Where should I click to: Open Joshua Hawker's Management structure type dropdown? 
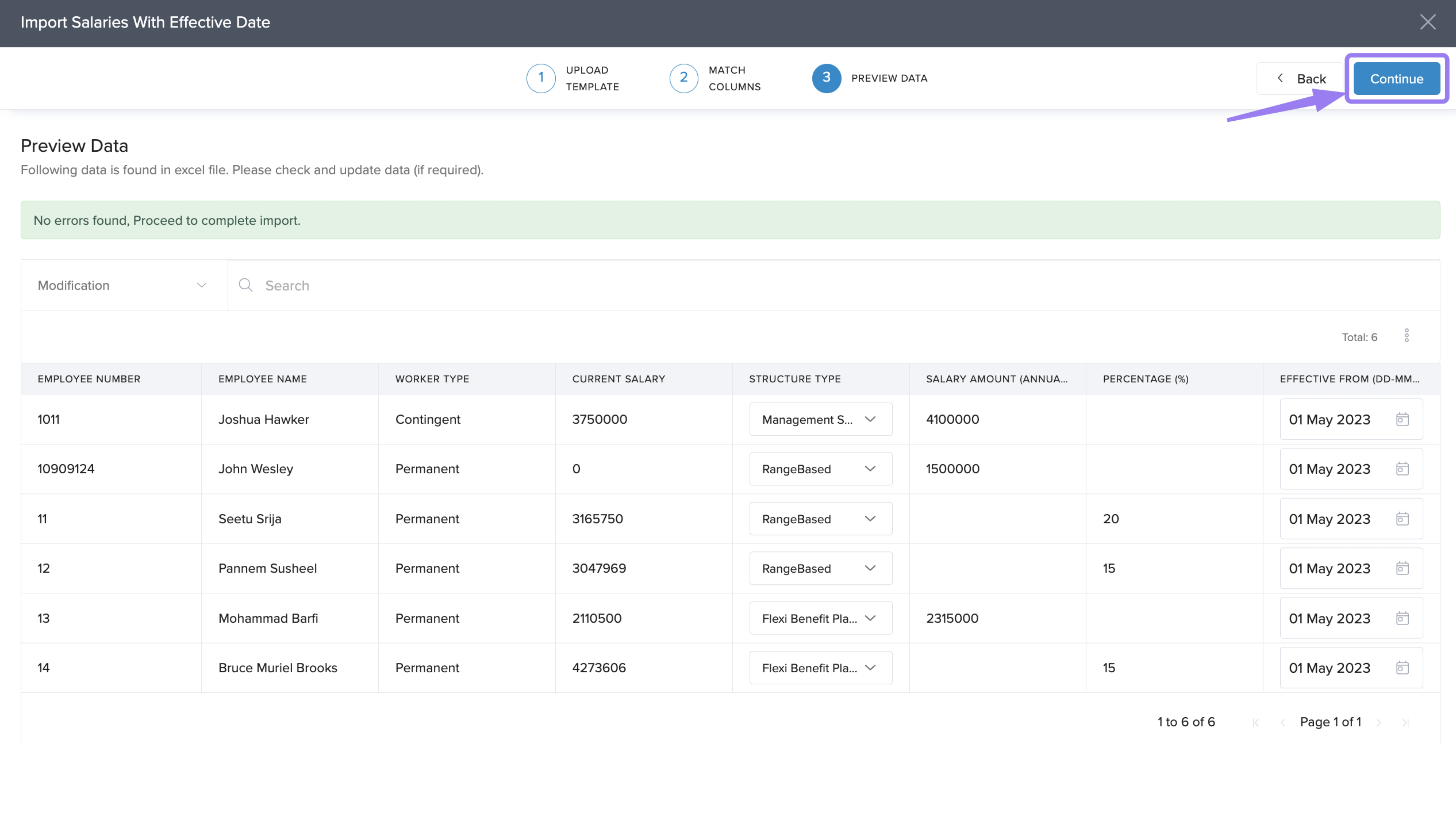click(x=820, y=419)
